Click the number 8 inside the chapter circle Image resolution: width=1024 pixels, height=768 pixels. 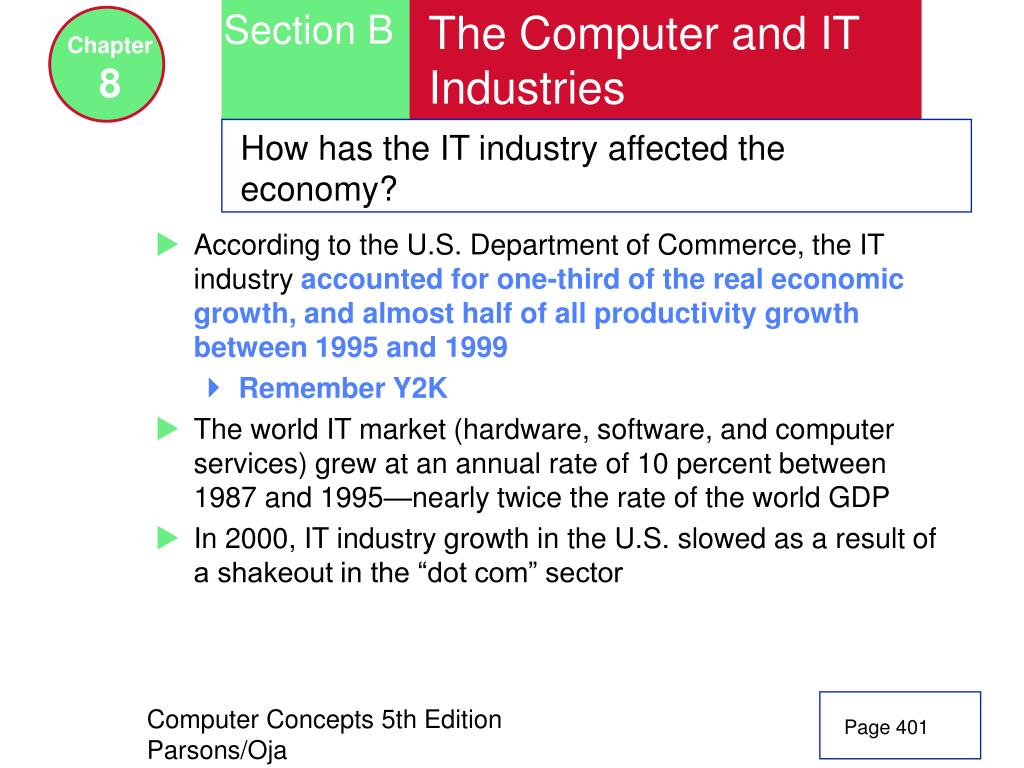click(110, 84)
